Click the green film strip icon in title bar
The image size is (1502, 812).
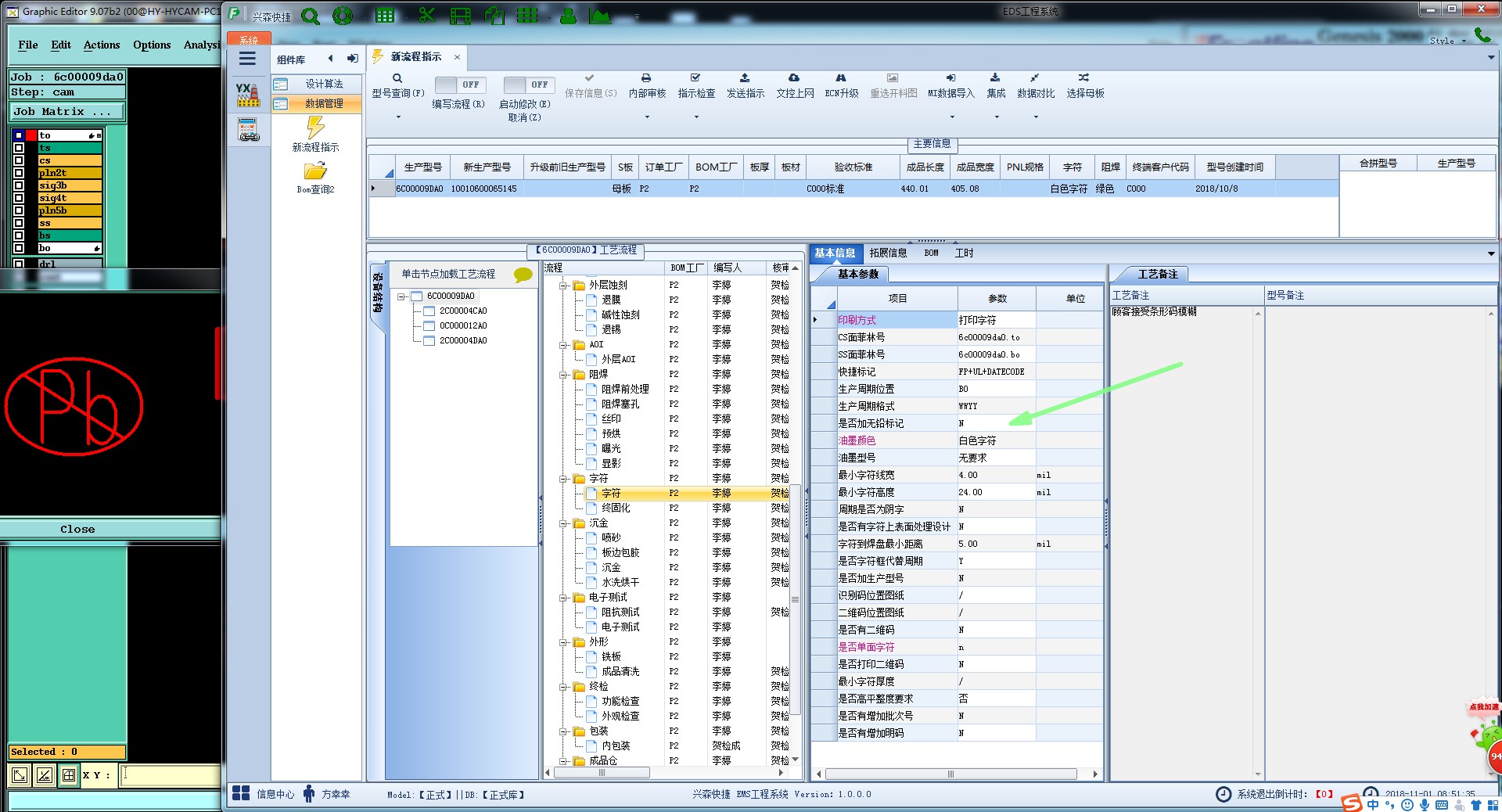[461, 16]
